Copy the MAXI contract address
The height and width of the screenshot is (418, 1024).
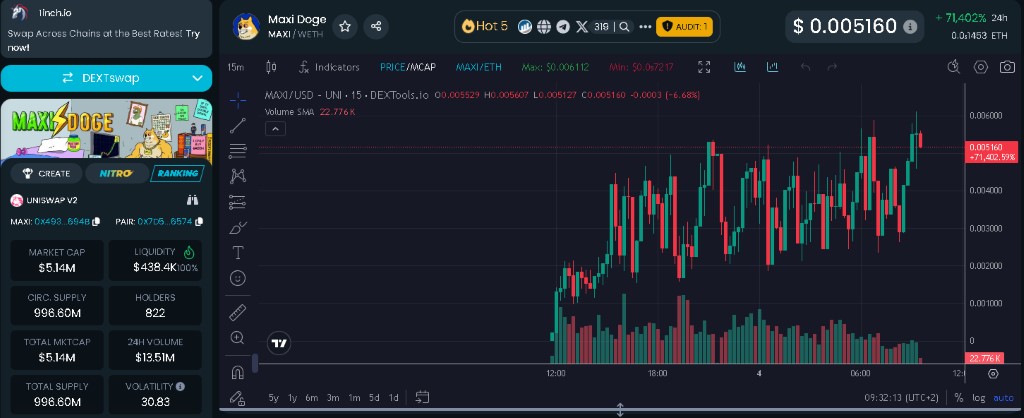click(99, 221)
